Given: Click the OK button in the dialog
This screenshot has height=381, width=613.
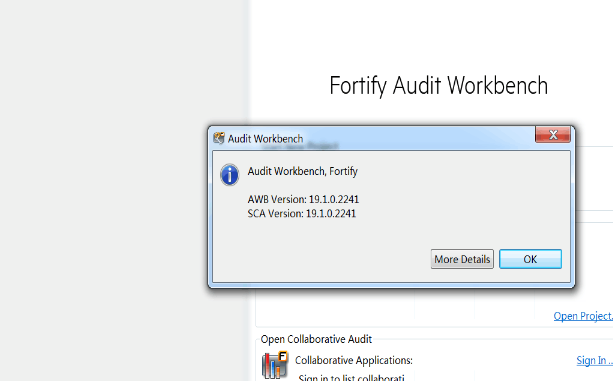Looking at the screenshot, I should coord(530,259).
